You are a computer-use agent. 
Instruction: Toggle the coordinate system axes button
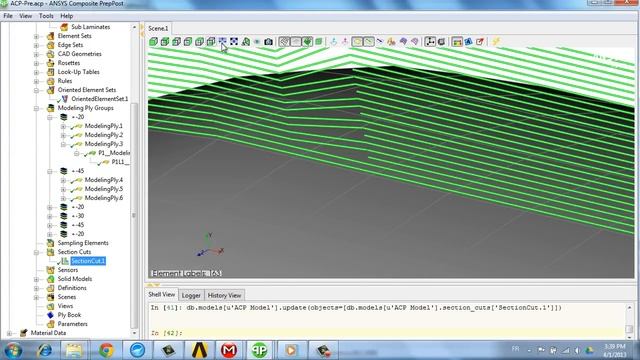tap(430, 41)
